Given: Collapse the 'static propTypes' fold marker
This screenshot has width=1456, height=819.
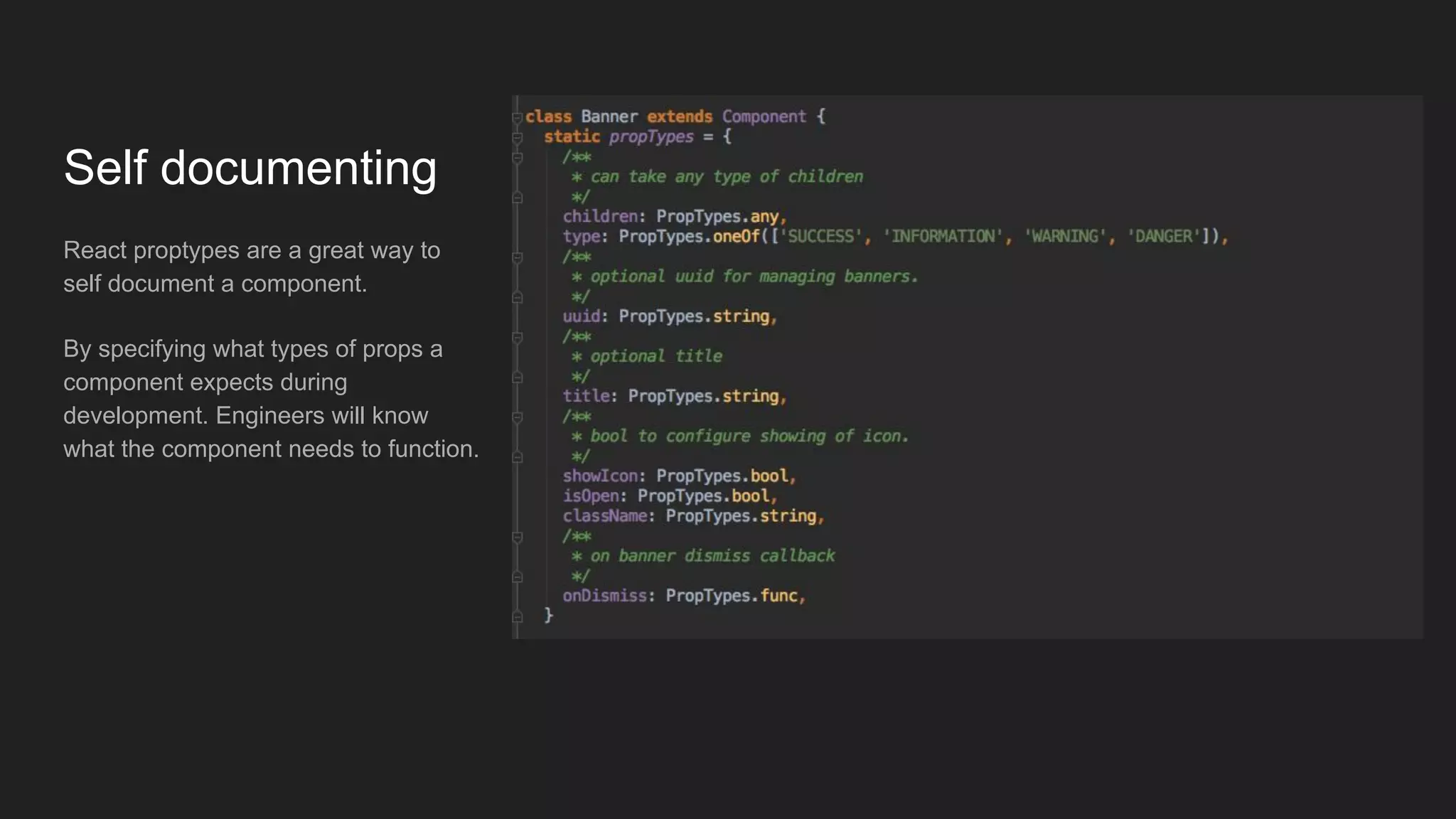Looking at the screenshot, I should point(518,138).
